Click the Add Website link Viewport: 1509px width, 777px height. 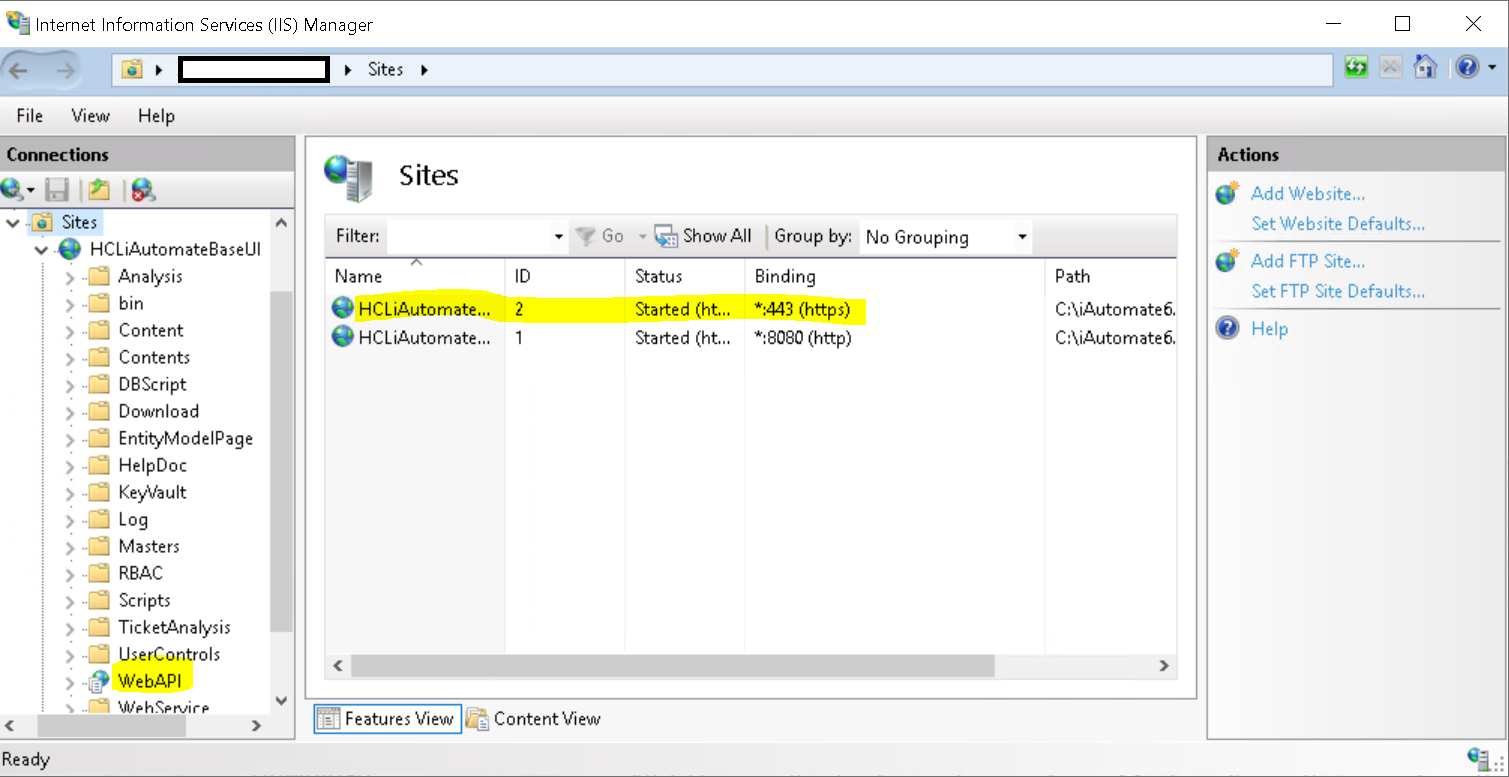(x=1307, y=194)
